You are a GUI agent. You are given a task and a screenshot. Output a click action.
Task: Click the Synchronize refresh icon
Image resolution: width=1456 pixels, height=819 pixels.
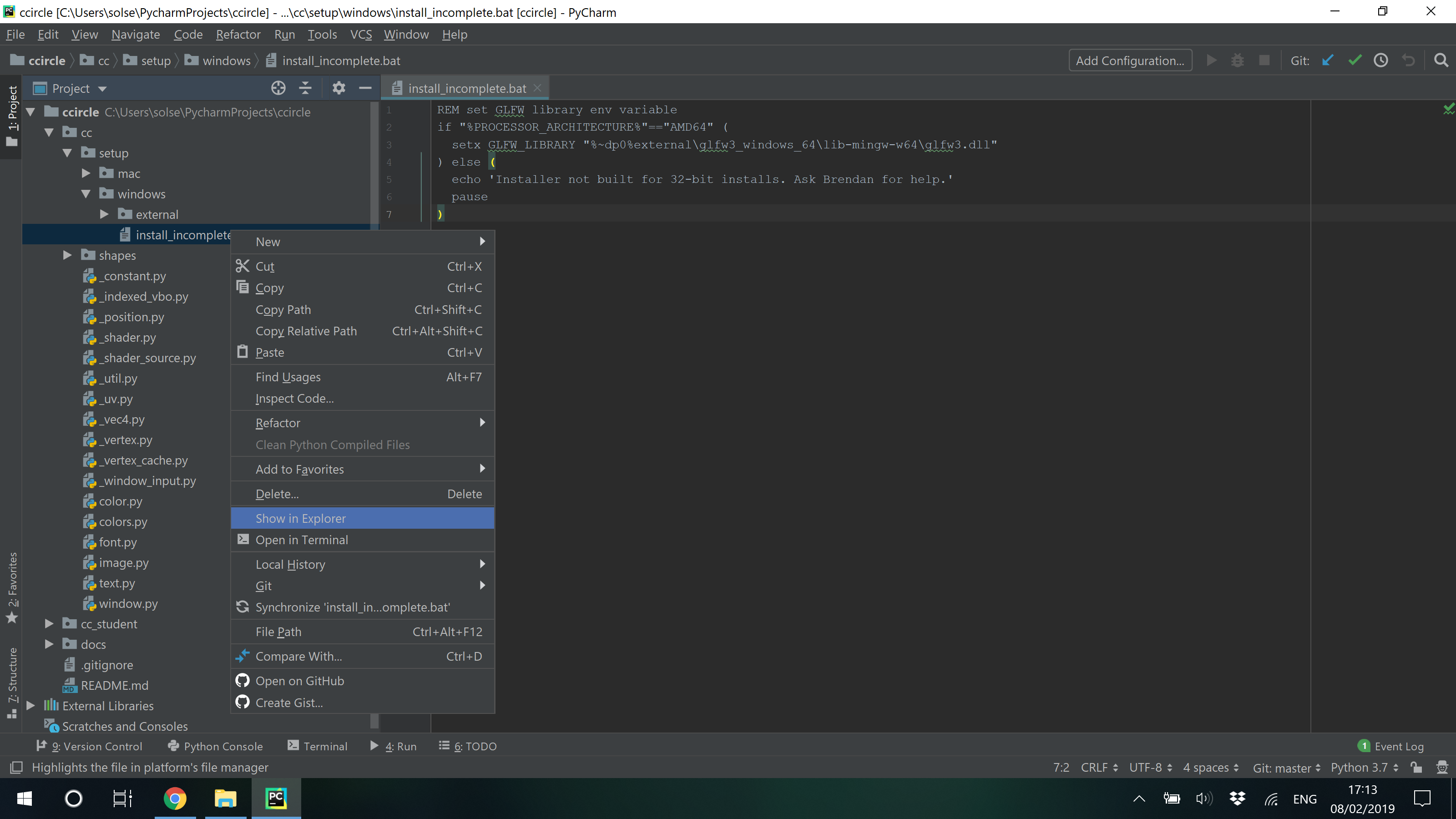[x=243, y=607]
